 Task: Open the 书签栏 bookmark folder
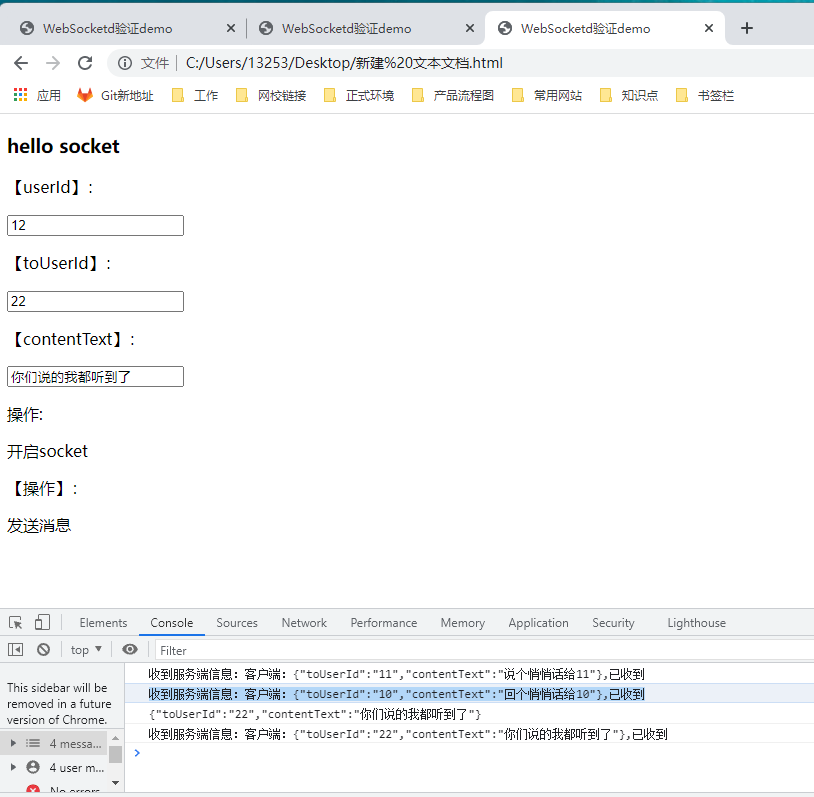click(x=705, y=96)
